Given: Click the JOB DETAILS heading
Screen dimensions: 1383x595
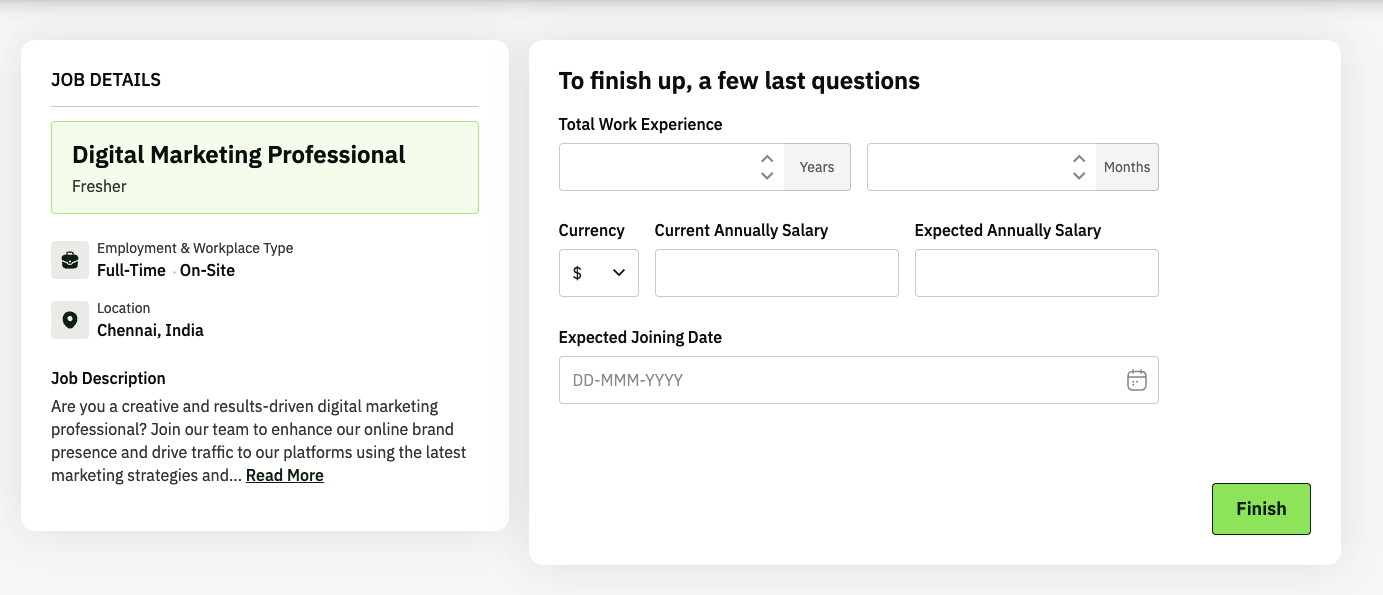Looking at the screenshot, I should [106, 80].
